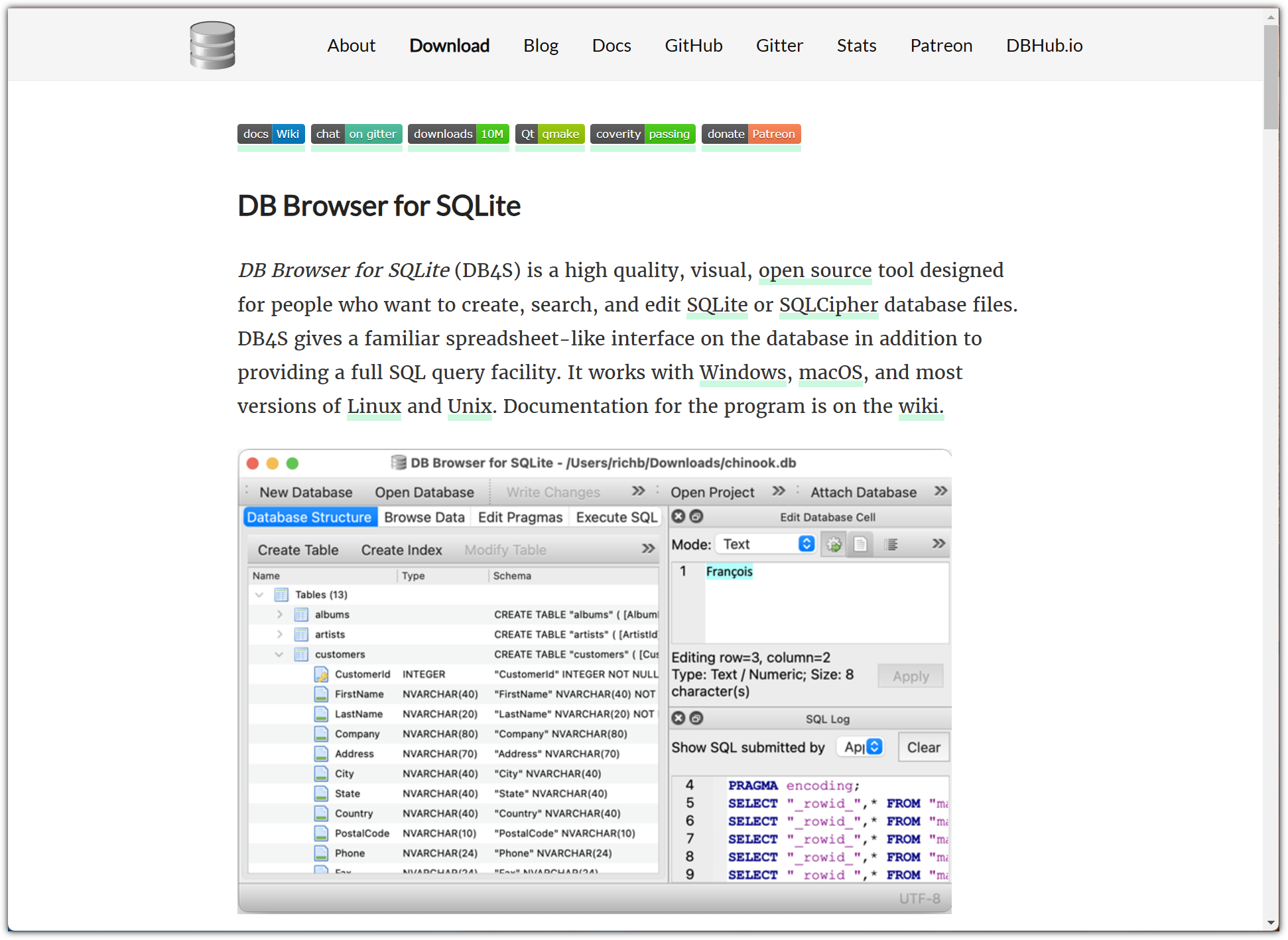This screenshot has height=940, width=1288.
Task: Open the Stats navigation item
Action: (856, 45)
